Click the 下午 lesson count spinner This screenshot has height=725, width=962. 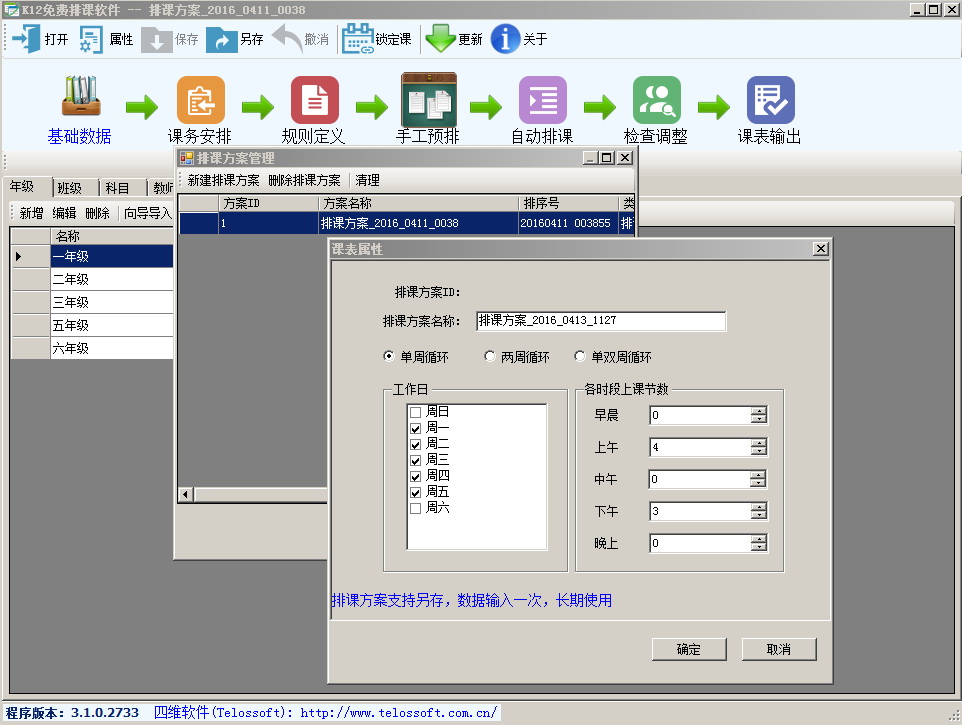tap(759, 511)
